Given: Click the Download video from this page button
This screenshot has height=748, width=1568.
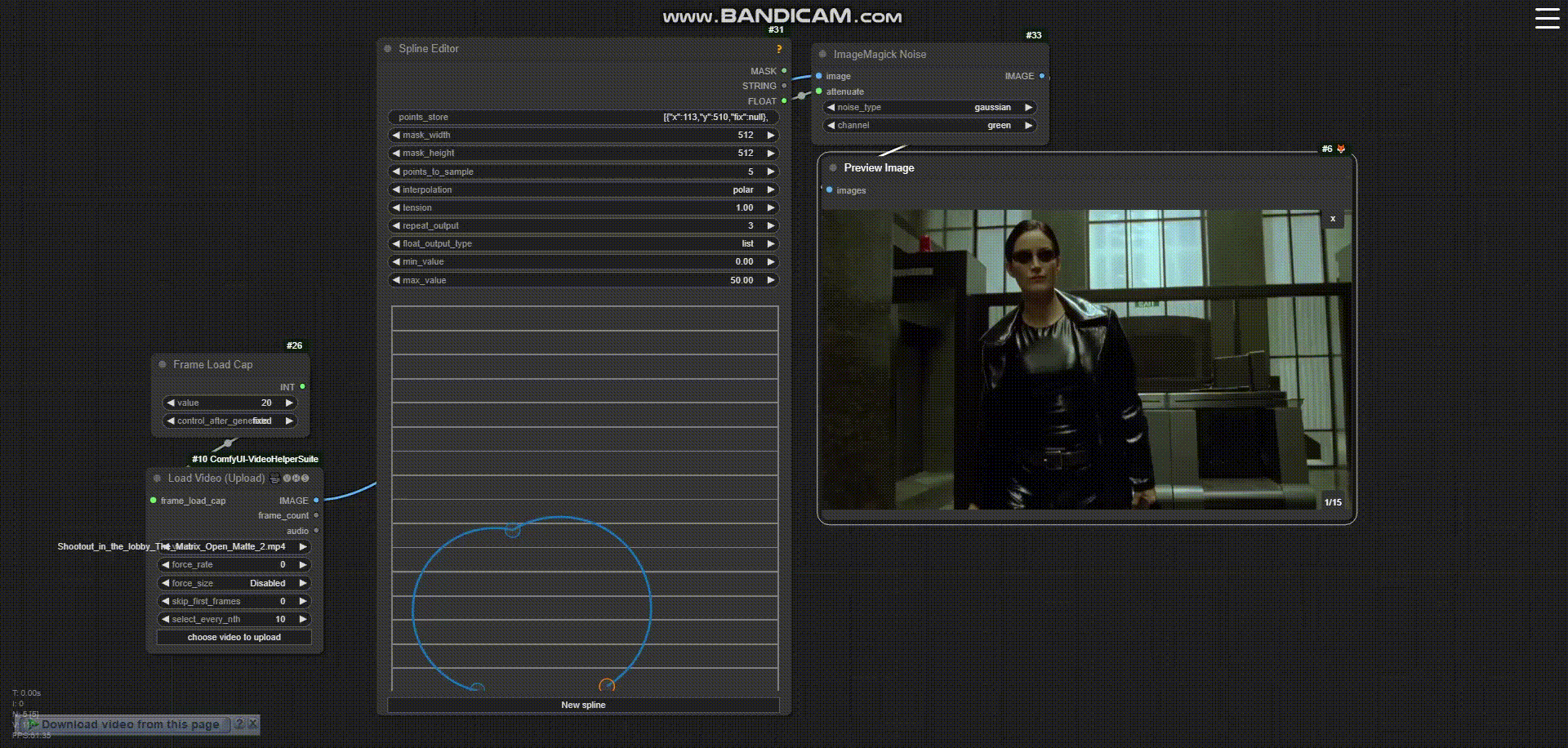Looking at the screenshot, I should [124, 724].
